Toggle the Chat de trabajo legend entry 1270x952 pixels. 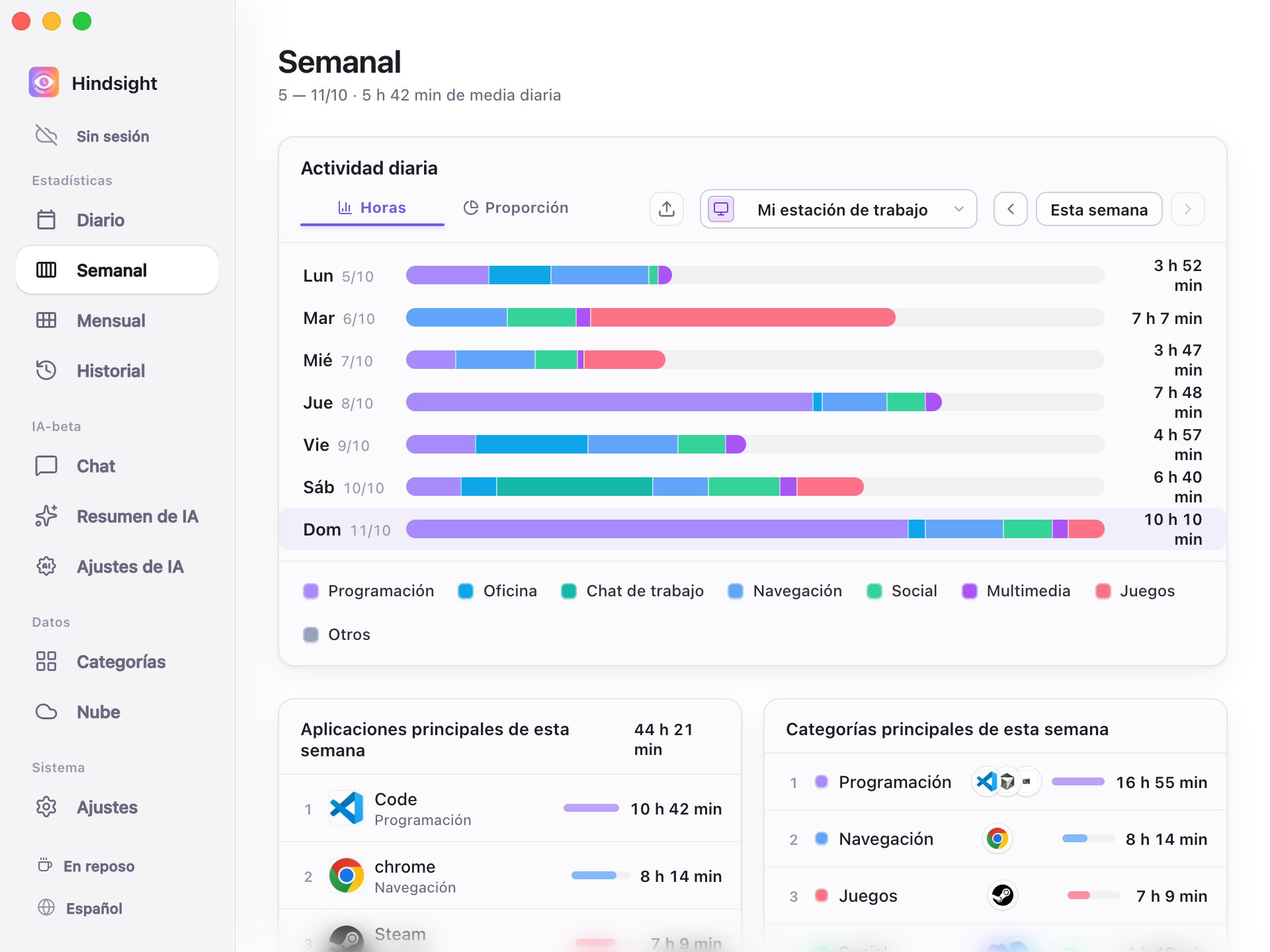coord(632,590)
